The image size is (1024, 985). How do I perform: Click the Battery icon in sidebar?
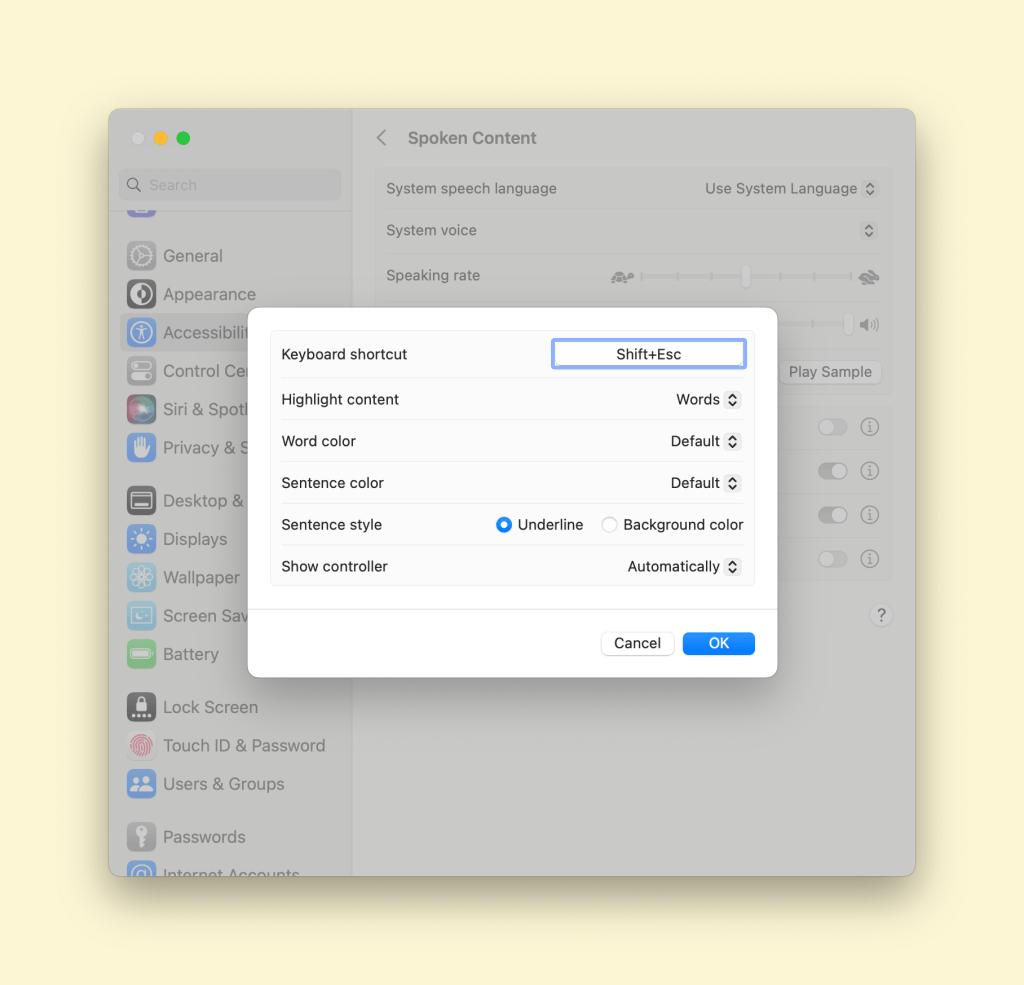click(x=141, y=654)
